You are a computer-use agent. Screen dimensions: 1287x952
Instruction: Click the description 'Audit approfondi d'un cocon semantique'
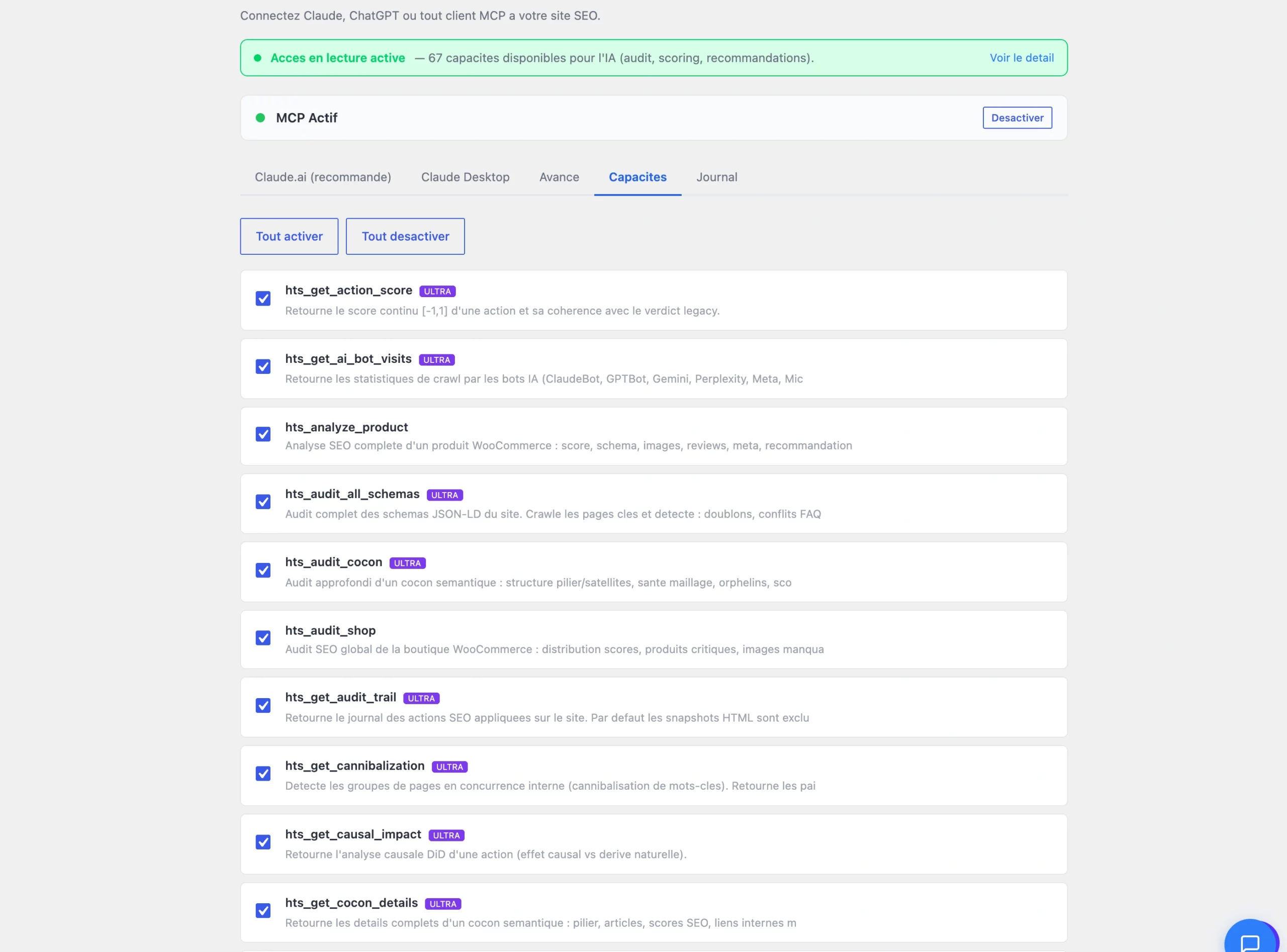[538, 582]
